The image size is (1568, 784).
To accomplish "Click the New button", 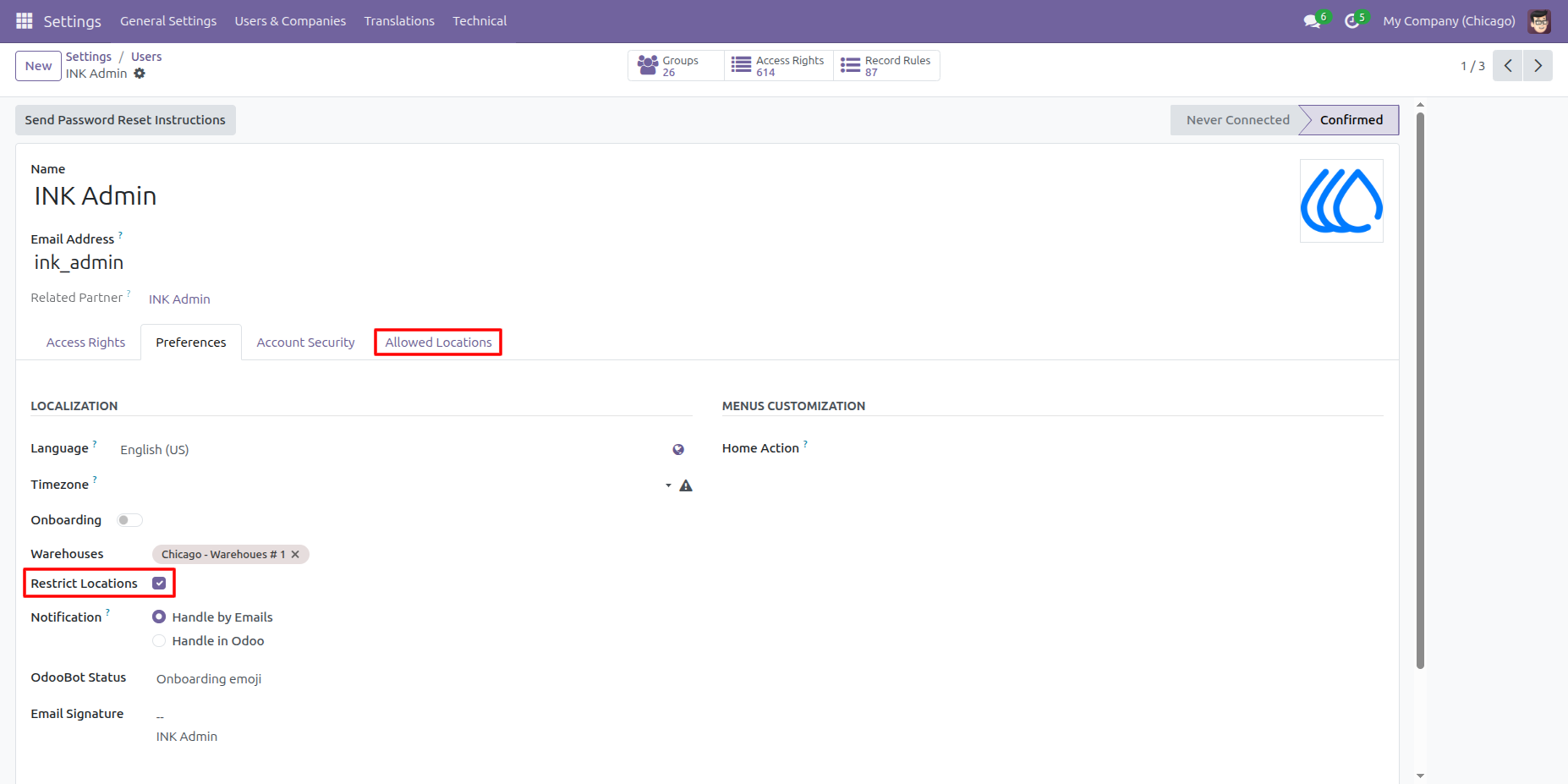I will [x=38, y=66].
